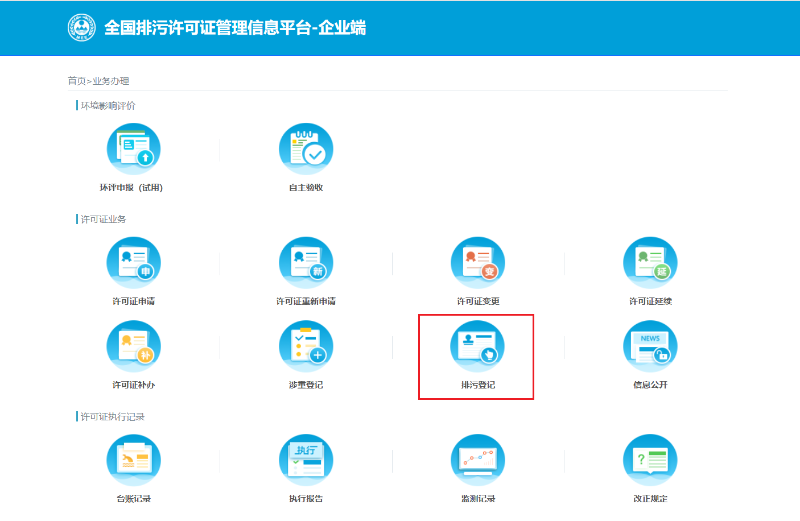This screenshot has width=800, height=521.
Task: Click the 许可证变更 icon
Action: [477, 263]
